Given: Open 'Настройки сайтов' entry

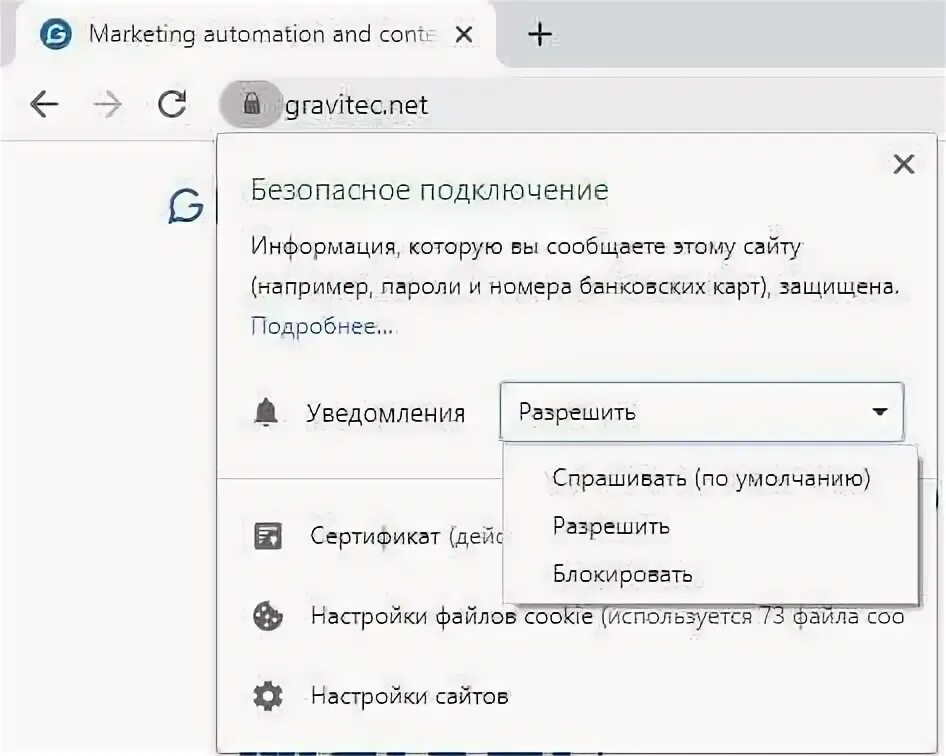Looking at the screenshot, I should click(409, 696).
